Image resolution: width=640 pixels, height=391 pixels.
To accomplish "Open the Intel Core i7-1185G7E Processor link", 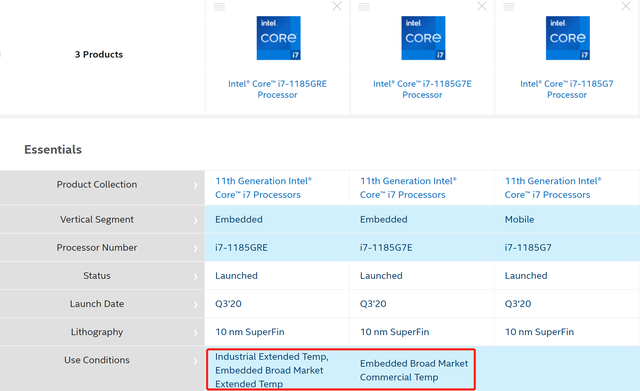I will (x=422, y=89).
